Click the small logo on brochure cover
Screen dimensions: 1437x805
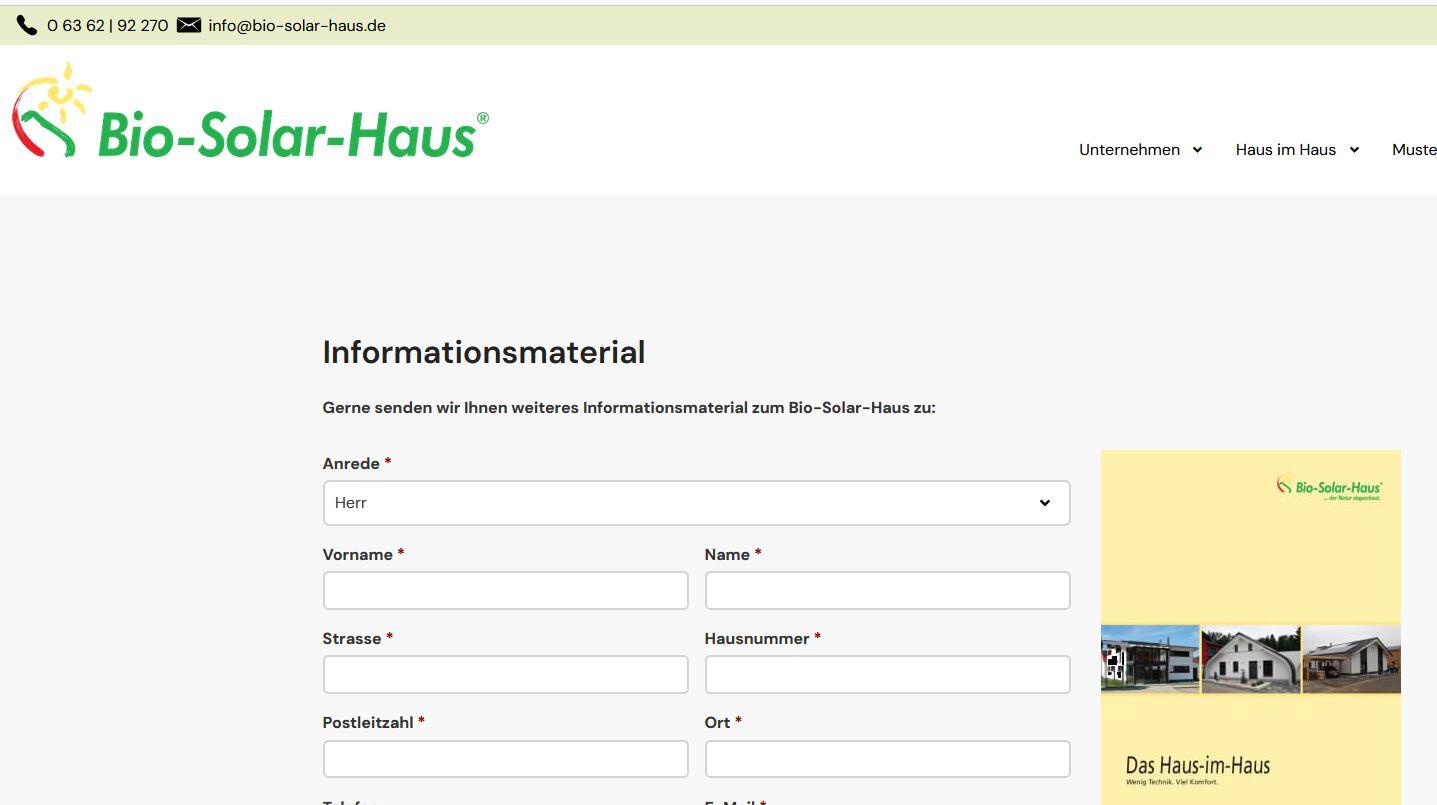pyautogui.click(x=1329, y=487)
